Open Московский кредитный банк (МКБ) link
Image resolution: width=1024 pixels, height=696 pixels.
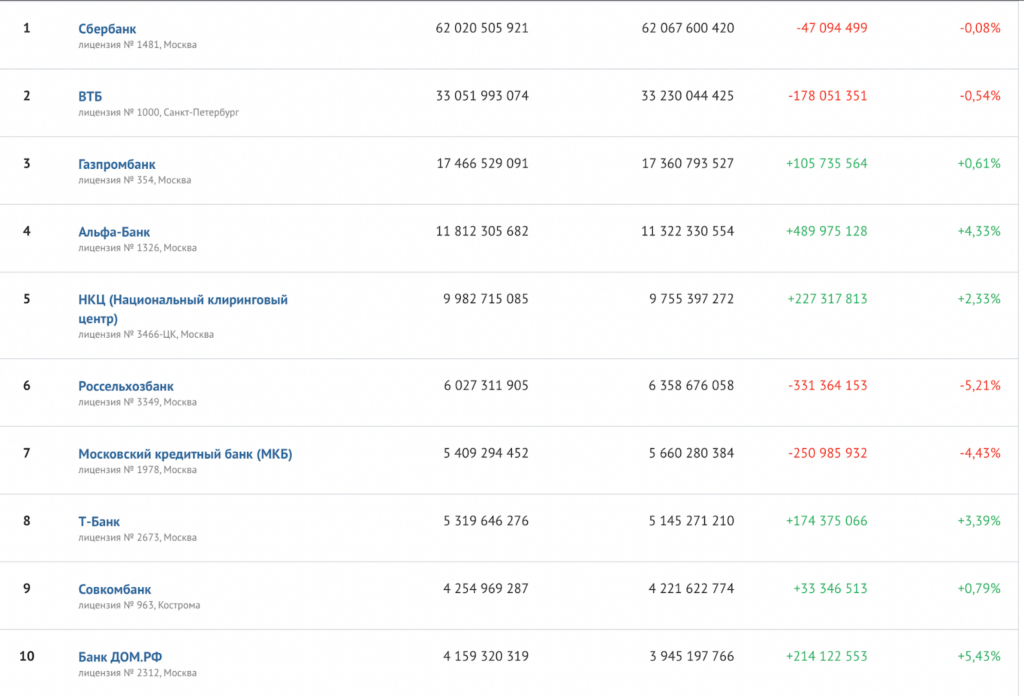coord(185,454)
